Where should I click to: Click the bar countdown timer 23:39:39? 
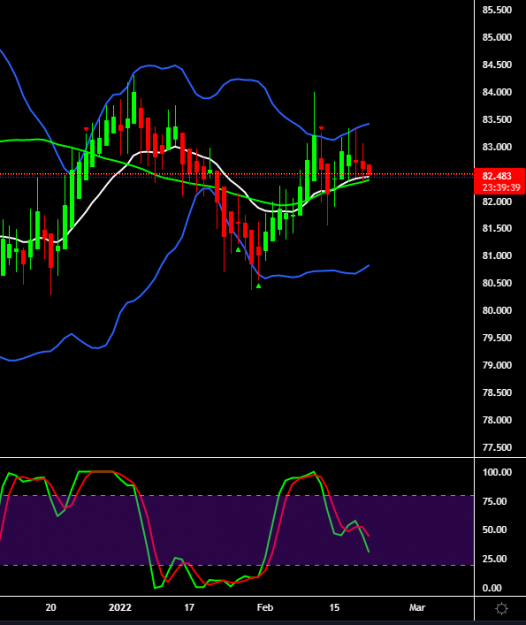[501, 187]
